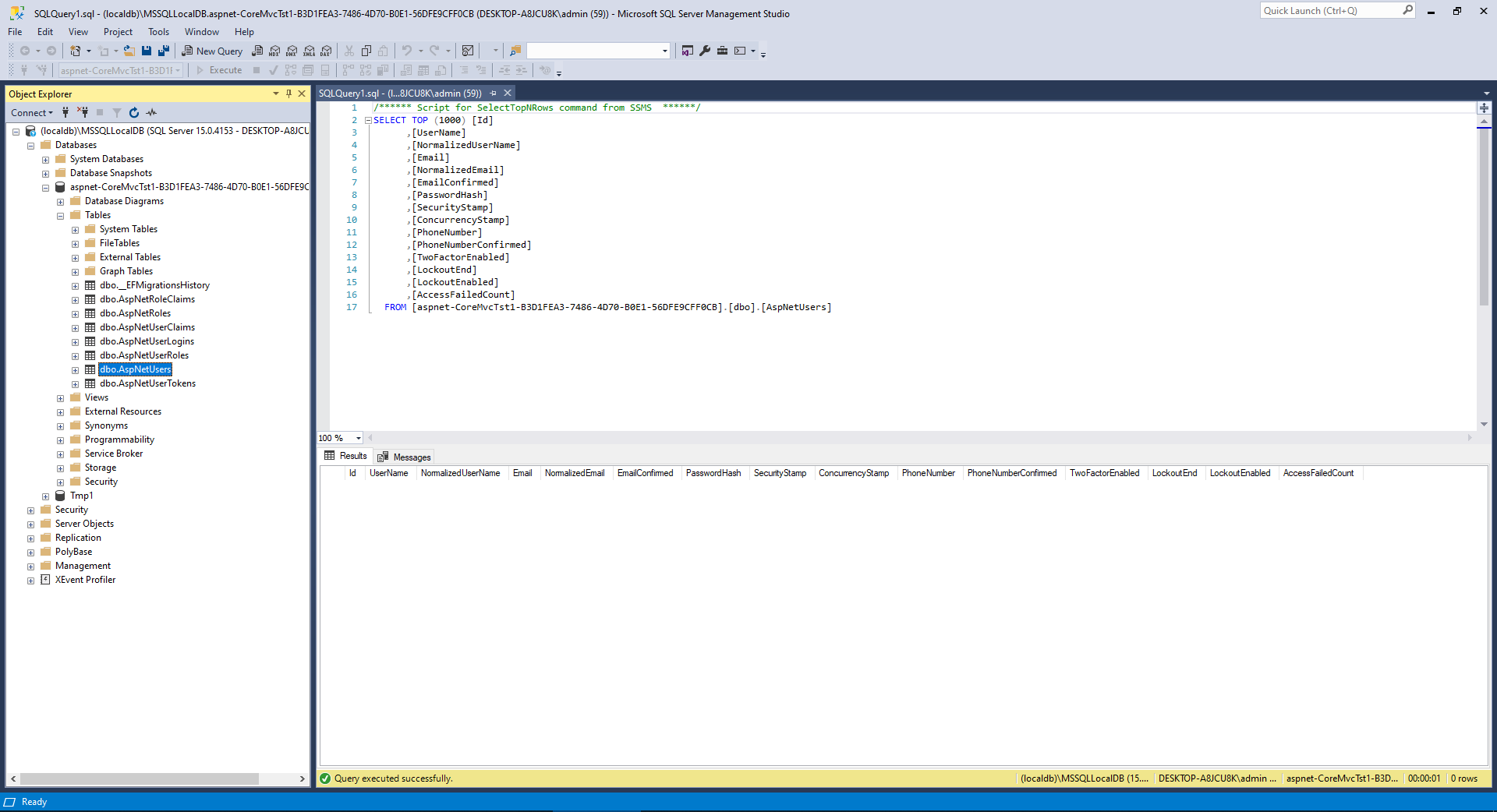Screen dimensions: 1497x812
Task: Click the Save All toolbar icon
Action: pyautogui.click(x=164, y=51)
